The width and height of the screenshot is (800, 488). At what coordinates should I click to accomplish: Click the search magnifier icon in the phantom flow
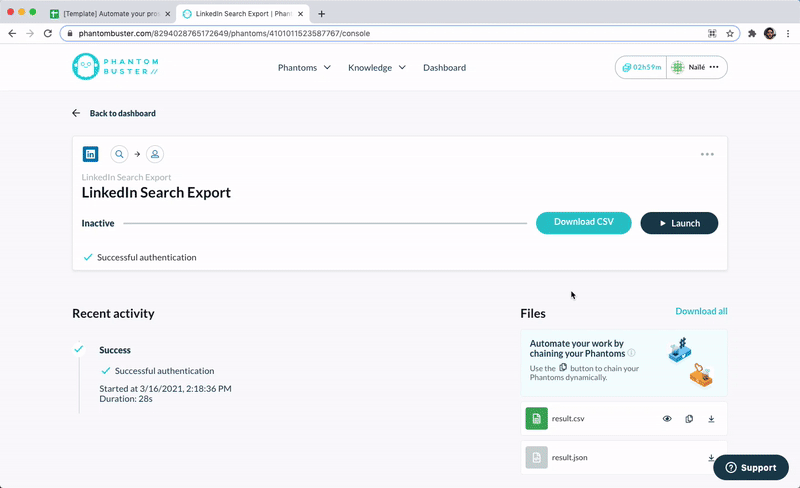(119, 154)
